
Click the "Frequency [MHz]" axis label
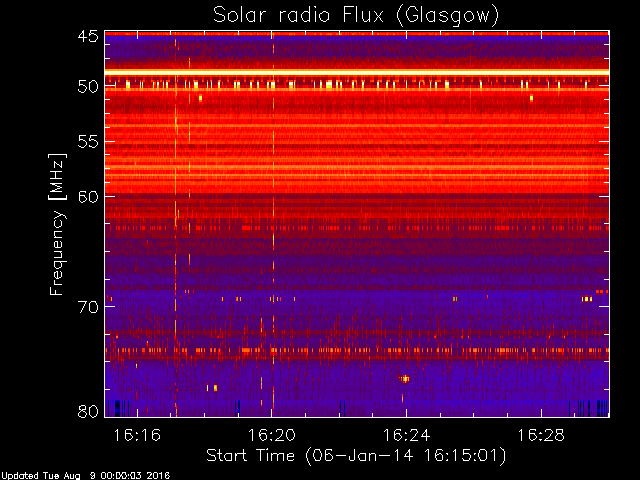[57, 224]
